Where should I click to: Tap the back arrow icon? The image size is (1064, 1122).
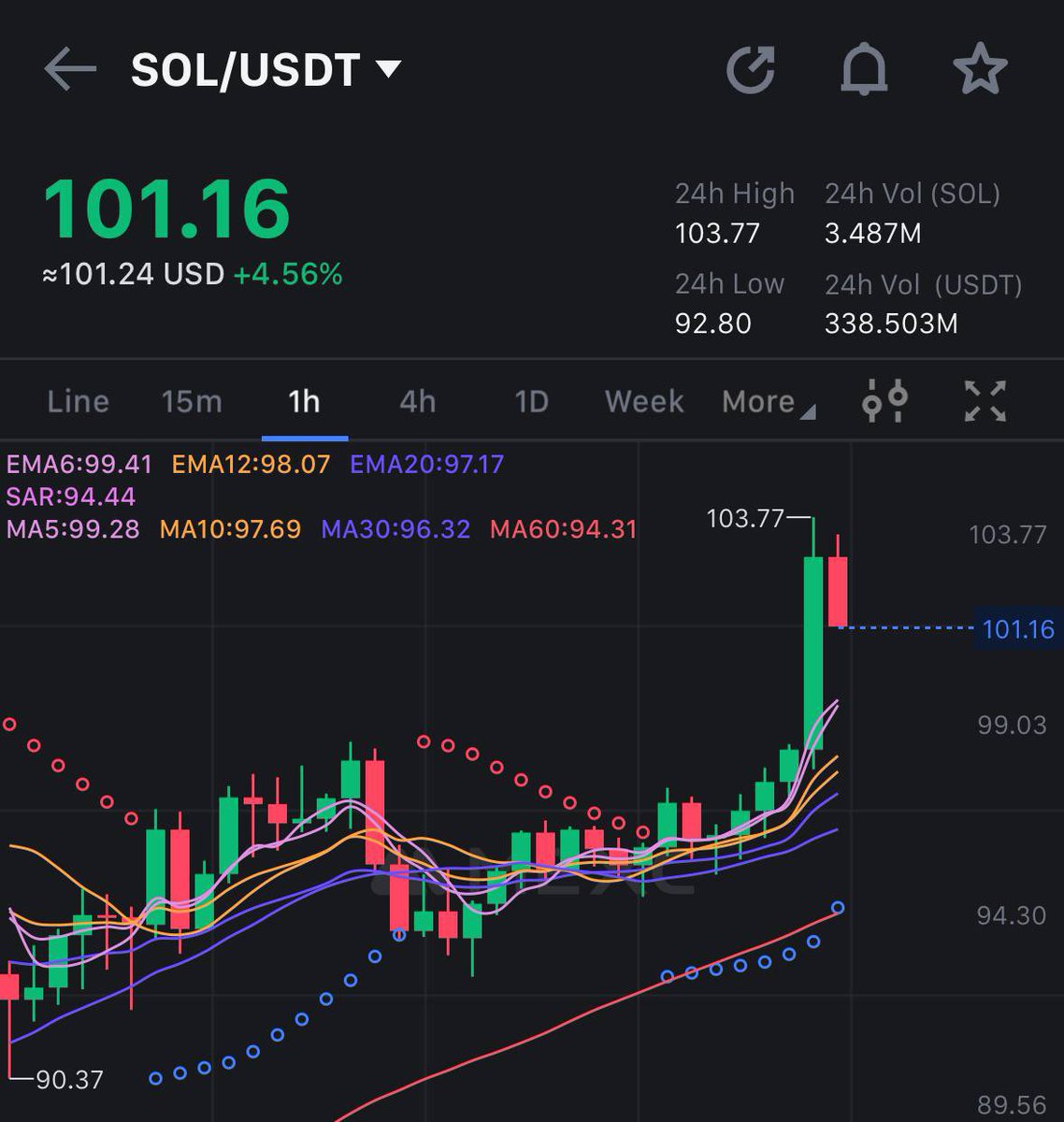pyautogui.click(x=70, y=70)
